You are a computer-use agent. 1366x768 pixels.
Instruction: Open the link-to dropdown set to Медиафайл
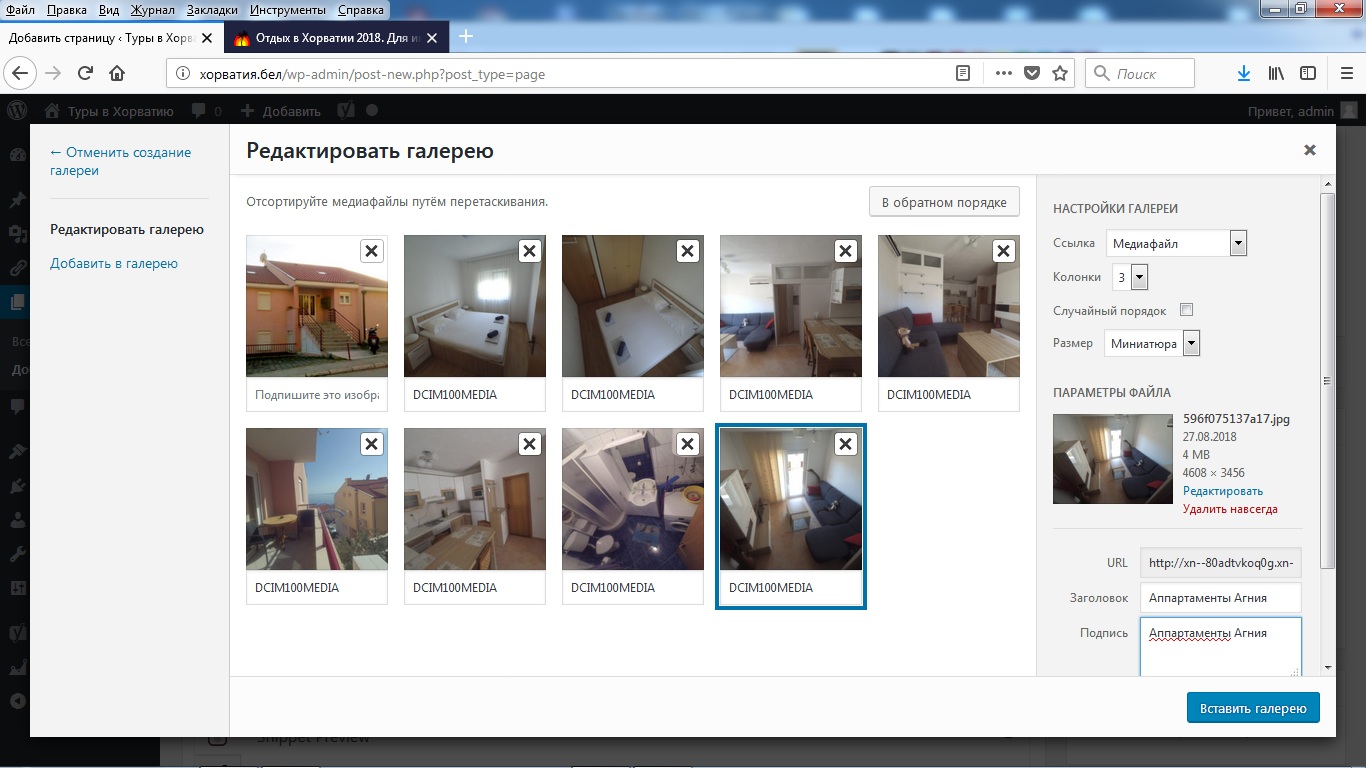[x=1176, y=243]
